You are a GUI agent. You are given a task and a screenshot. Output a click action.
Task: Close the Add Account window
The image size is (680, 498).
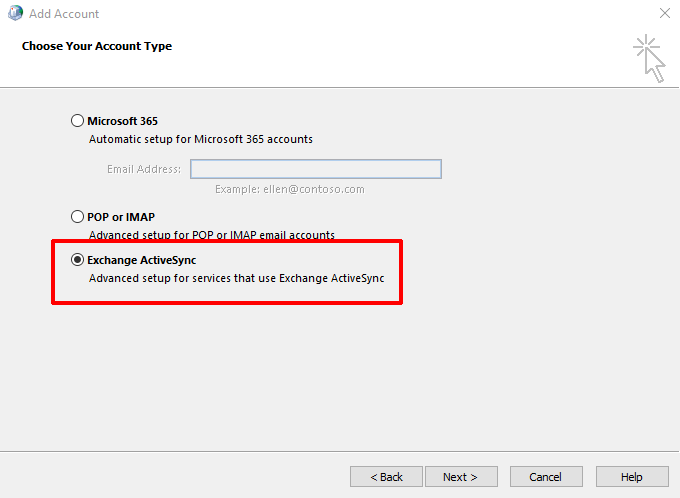[x=665, y=13]
